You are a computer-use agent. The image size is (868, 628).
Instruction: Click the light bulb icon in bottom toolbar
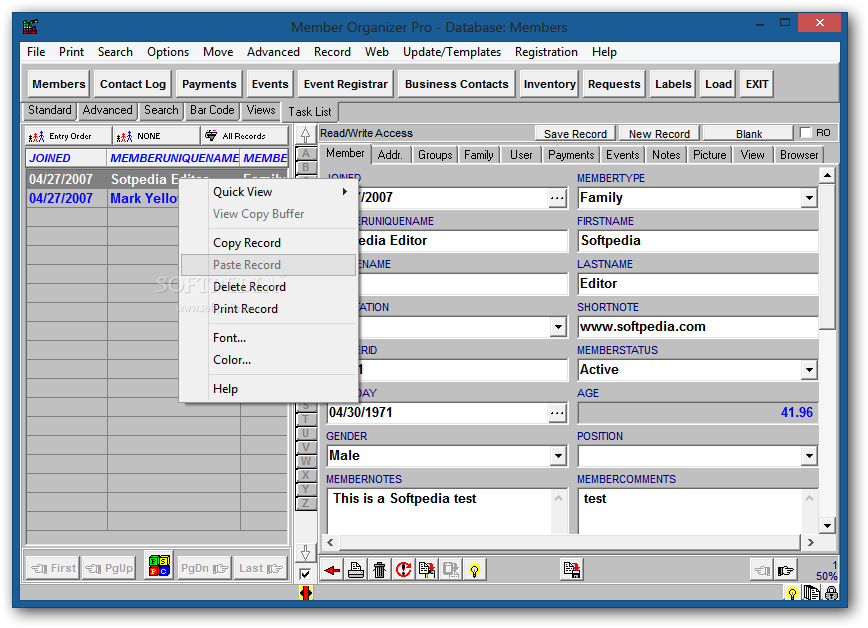(475, 570)
